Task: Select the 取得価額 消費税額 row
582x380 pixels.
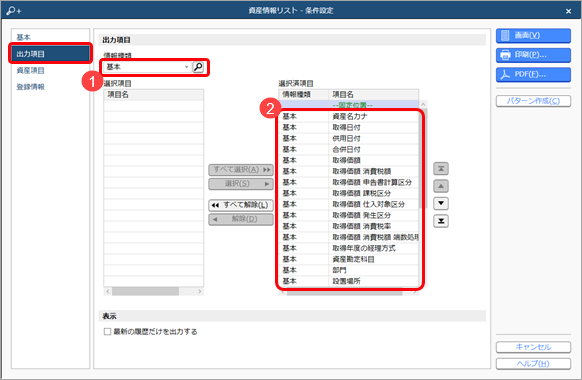Action: tap(349, 171)
